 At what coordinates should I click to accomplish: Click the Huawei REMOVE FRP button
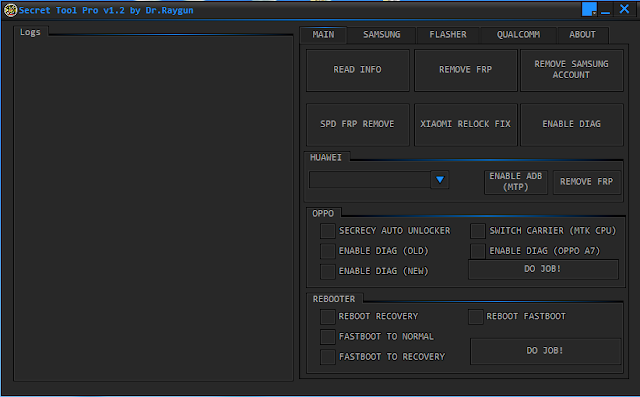pos(587,182)
